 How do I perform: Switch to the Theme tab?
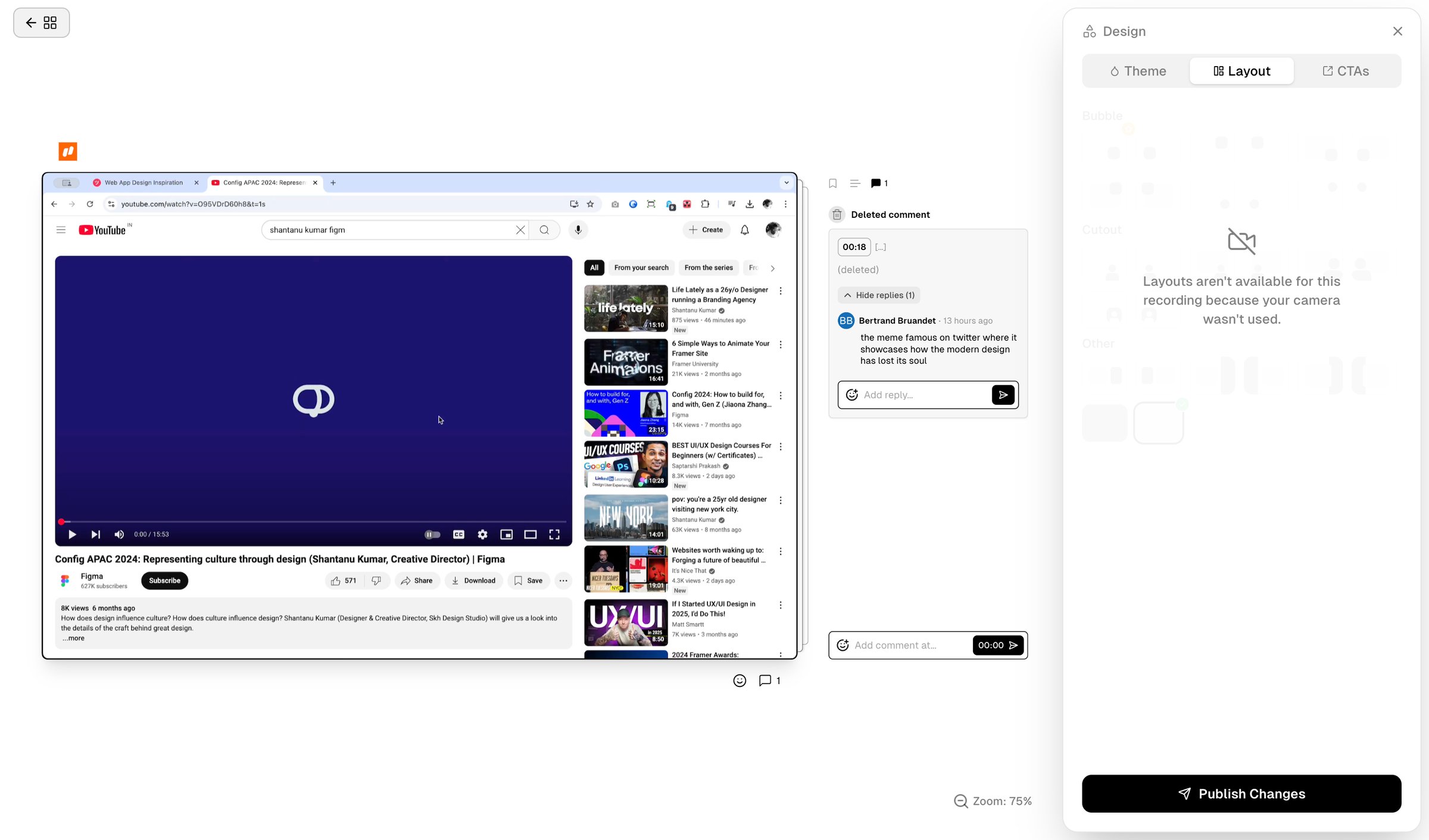1138,71
